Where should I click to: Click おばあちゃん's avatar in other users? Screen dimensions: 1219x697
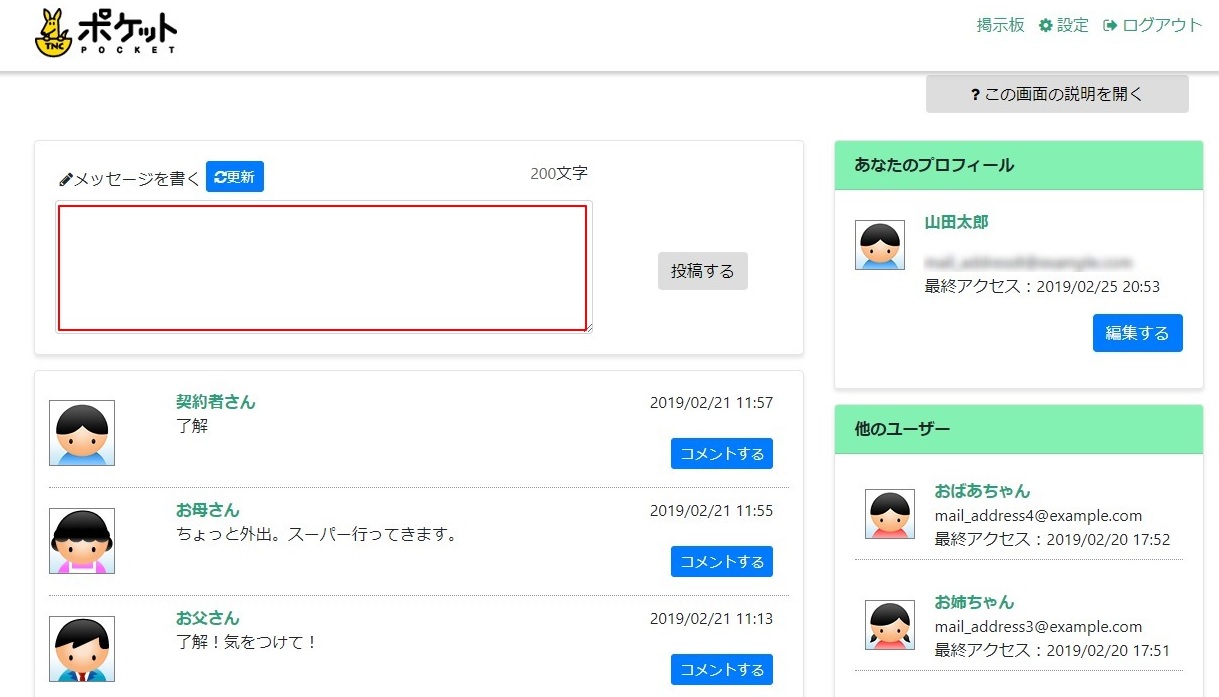coord(890,514)
